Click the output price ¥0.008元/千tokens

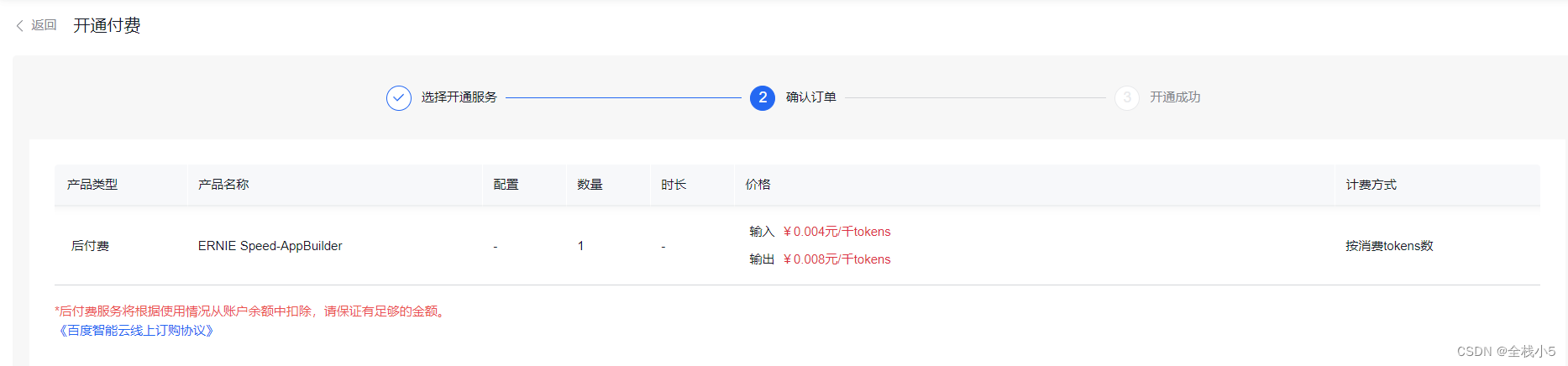pos(836,259)
